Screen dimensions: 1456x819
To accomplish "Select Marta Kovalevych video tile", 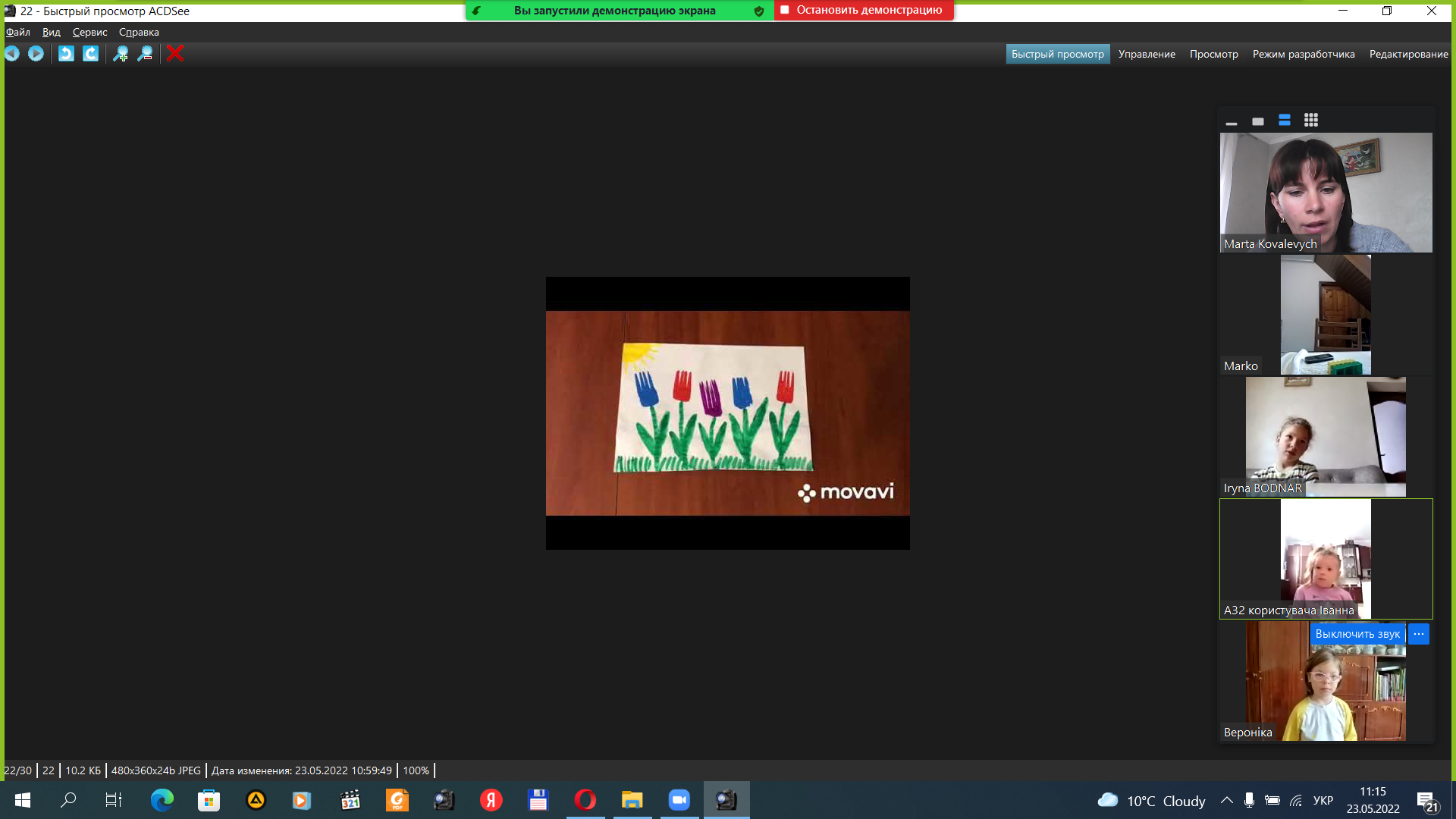I will (x=1326, y=193).
